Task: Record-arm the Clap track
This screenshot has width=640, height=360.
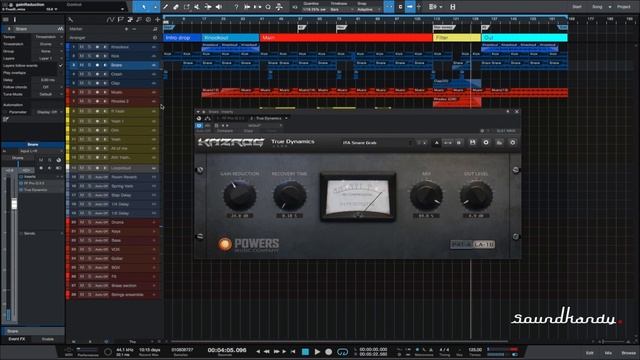Action: [x=97, y=83]
